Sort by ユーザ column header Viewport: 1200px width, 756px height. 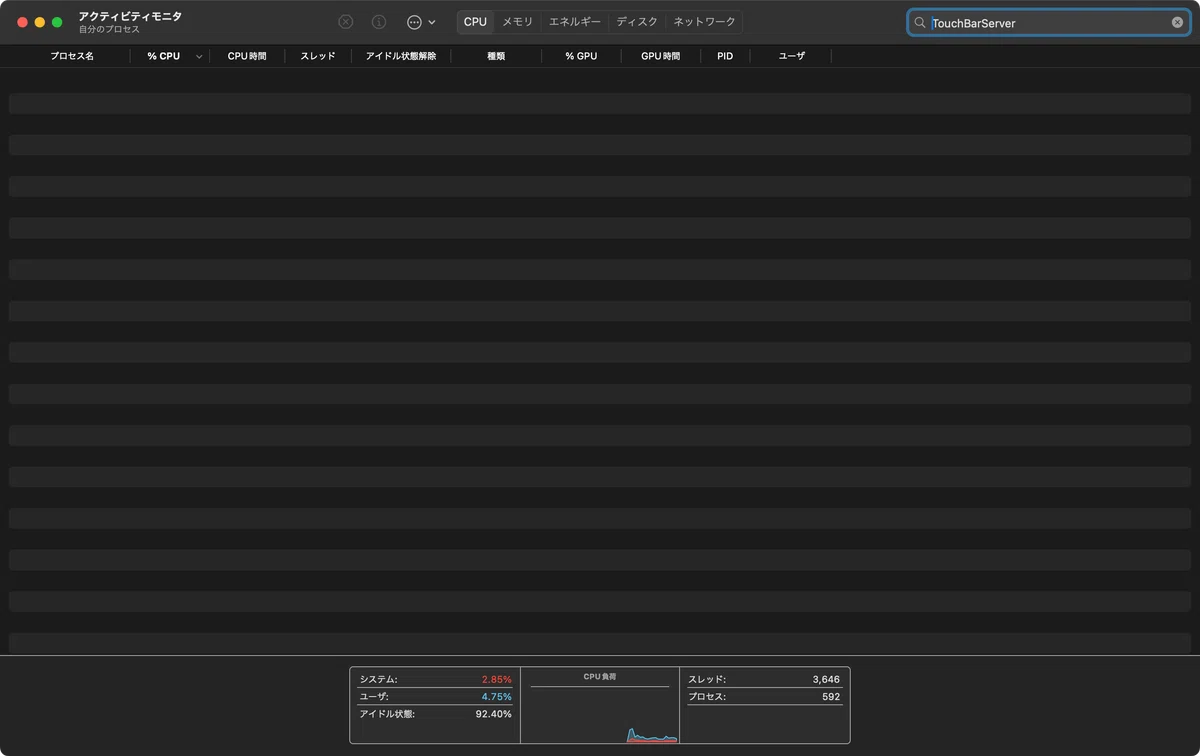pos(792,56)
